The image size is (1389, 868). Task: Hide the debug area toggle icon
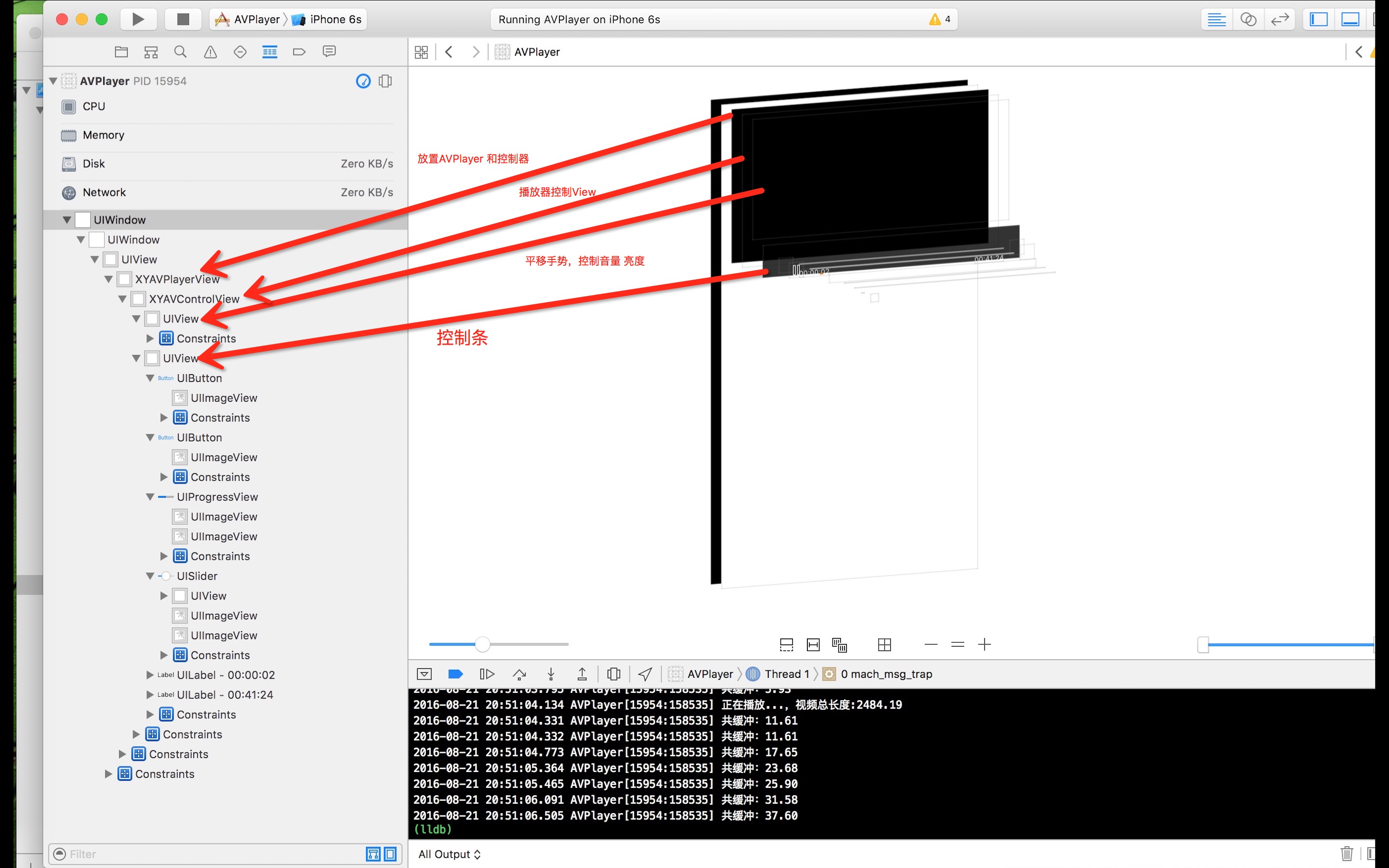tap(425, 674)
